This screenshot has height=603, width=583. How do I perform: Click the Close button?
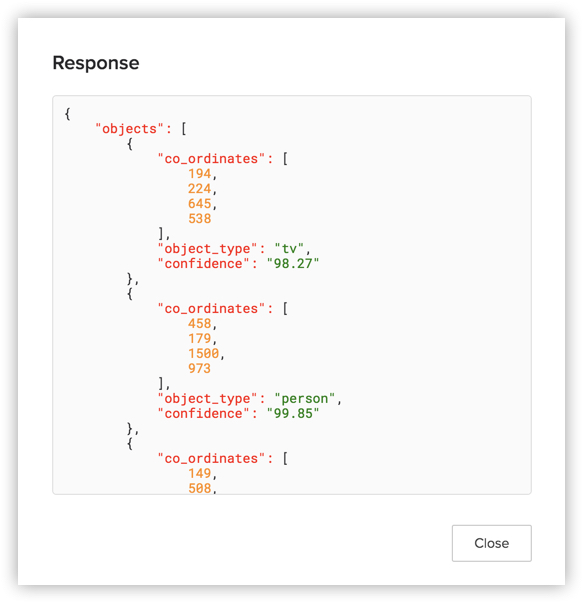491,543
